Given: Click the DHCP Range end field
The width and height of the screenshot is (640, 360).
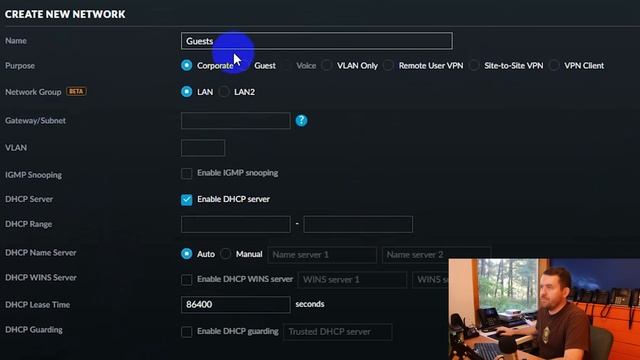Looking at the screenshot, I should click(358, 224).
